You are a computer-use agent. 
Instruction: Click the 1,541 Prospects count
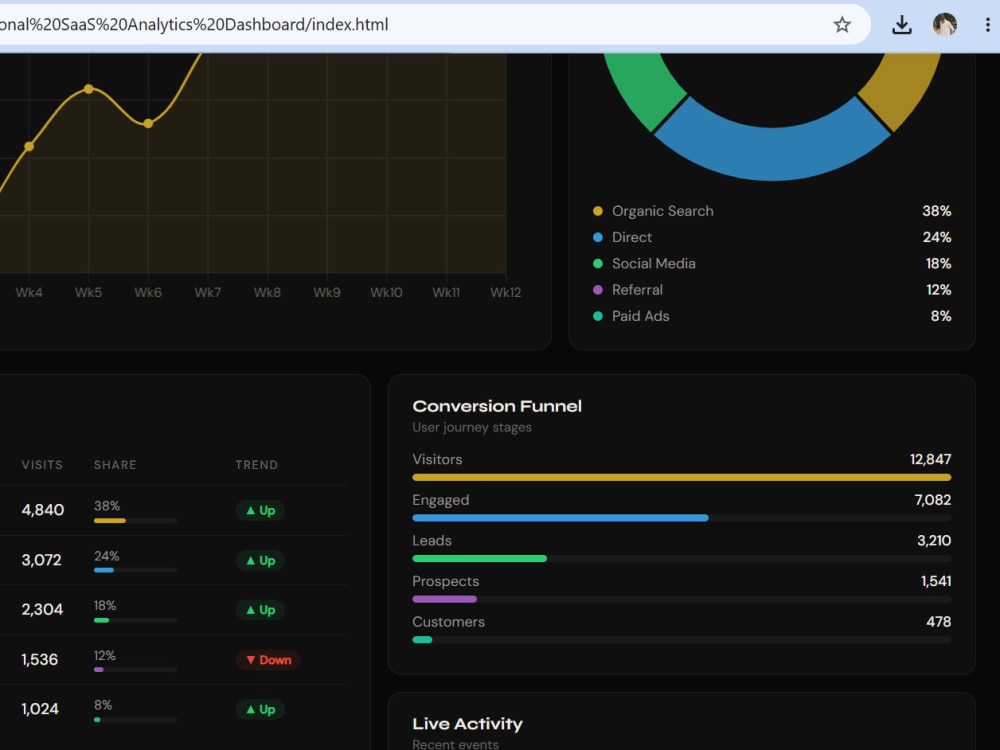coord(936,581)
